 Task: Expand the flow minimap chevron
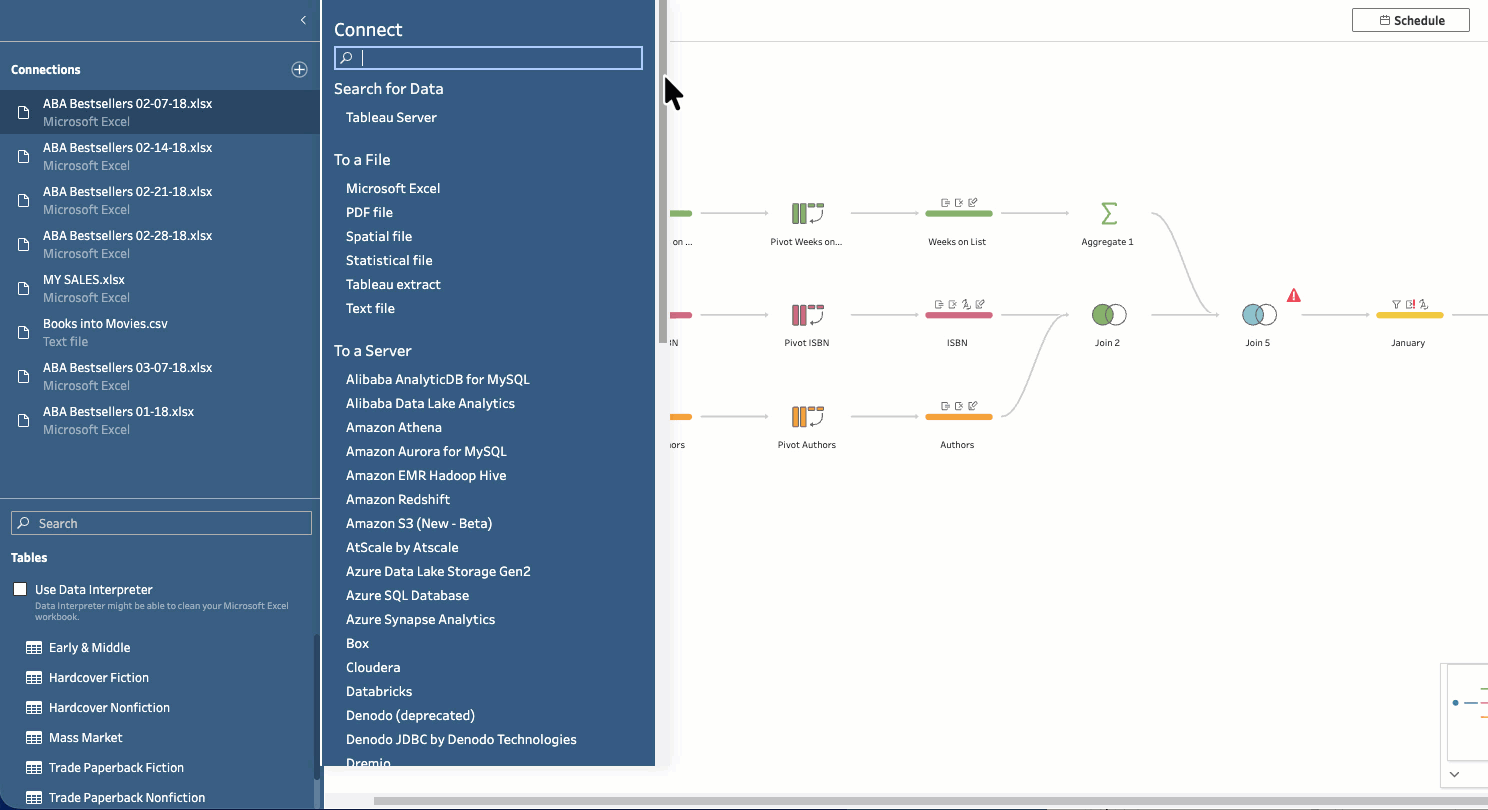coord(1454,774)
